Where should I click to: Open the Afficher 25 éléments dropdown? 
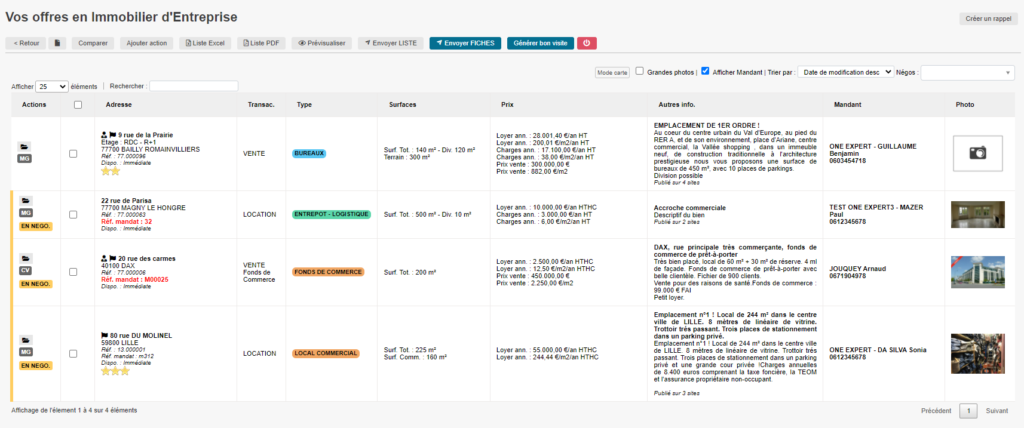tap(52, 87)
